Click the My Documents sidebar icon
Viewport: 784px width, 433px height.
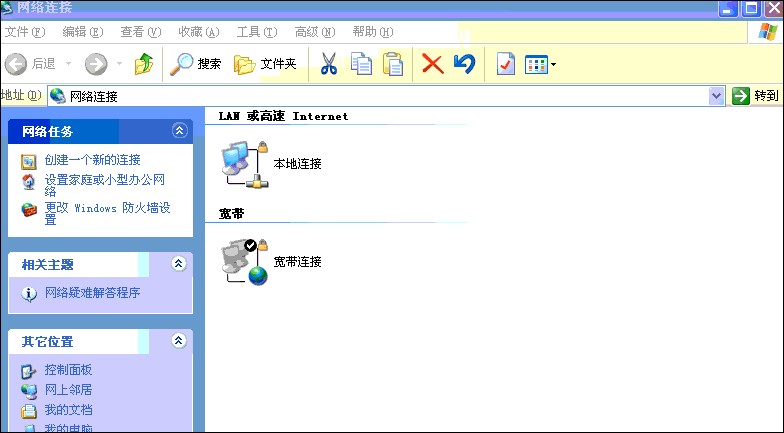[29, 411]
